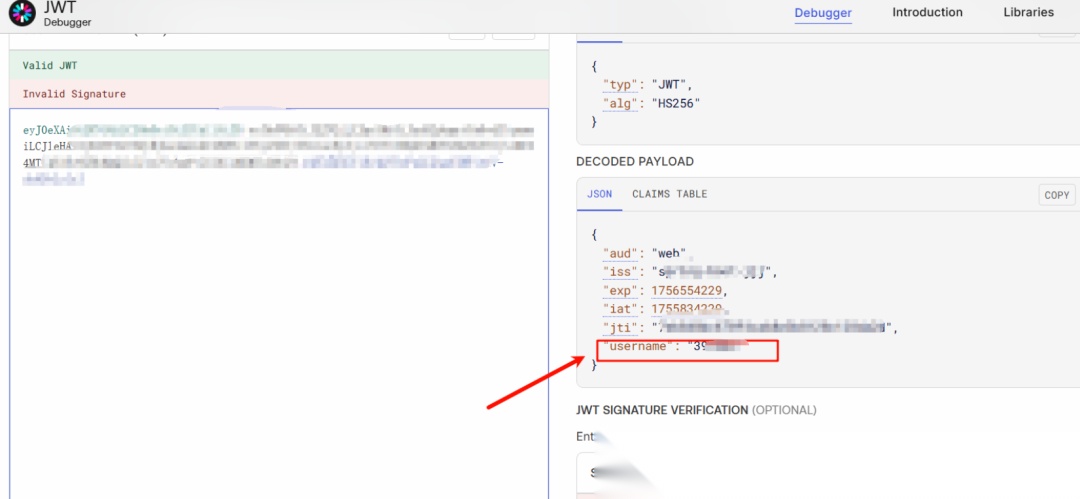This screenshot has height=499, width=1080.
Task: Select the JSON tab in decoded payload
Action: [599, 194]
